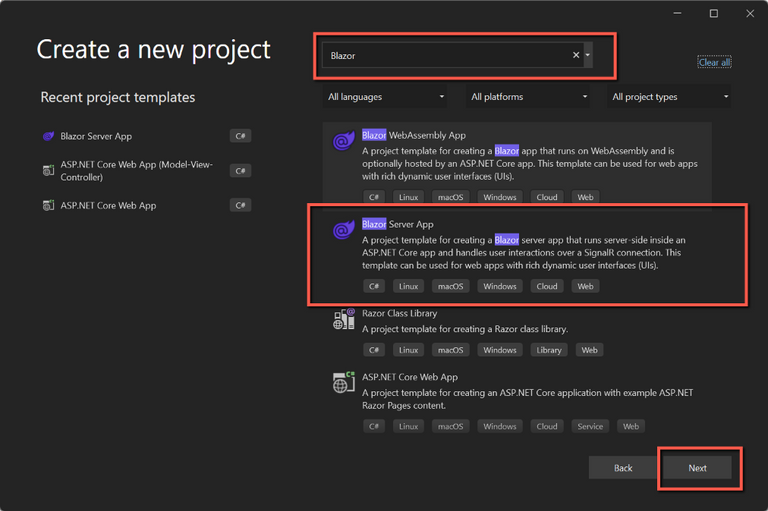The image size is (768, 511).
Task: Click recent ASP.NET Core Web App icon in sidebar
Action: pyautogui.click(x=48, y=206)
